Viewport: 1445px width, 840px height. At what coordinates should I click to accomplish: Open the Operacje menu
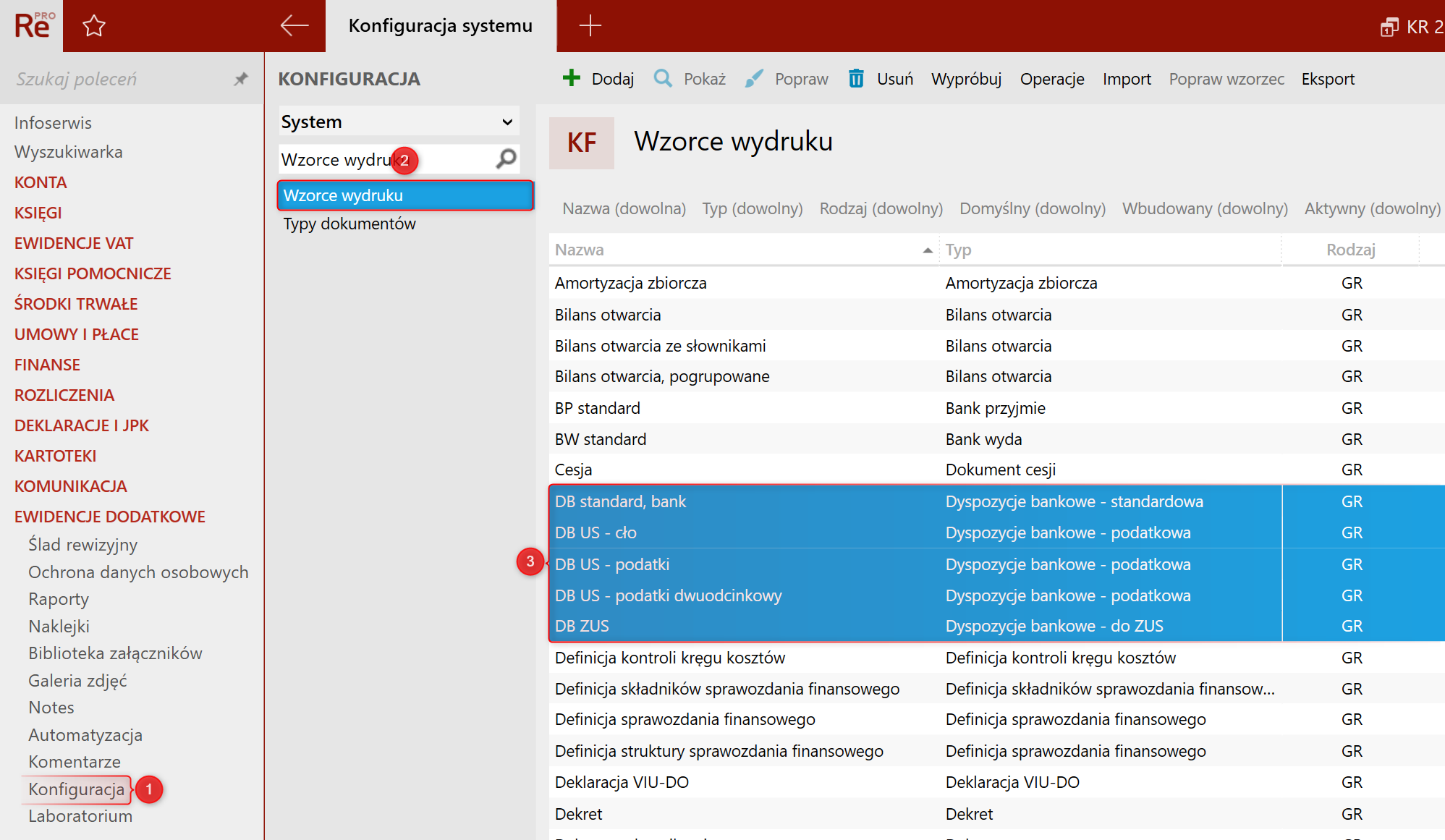(1051, 79)
